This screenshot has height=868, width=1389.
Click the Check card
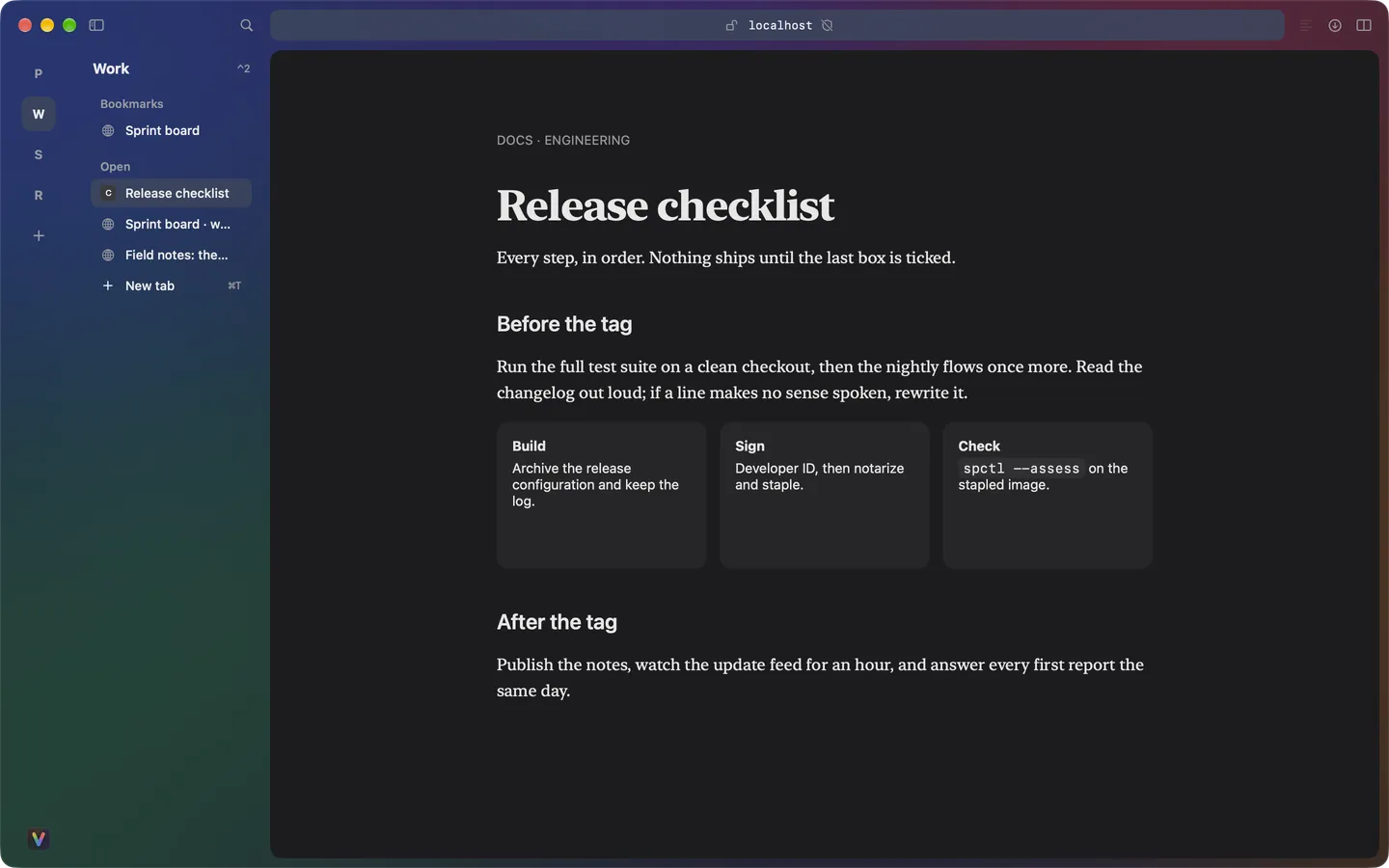tap(1048, 495)
